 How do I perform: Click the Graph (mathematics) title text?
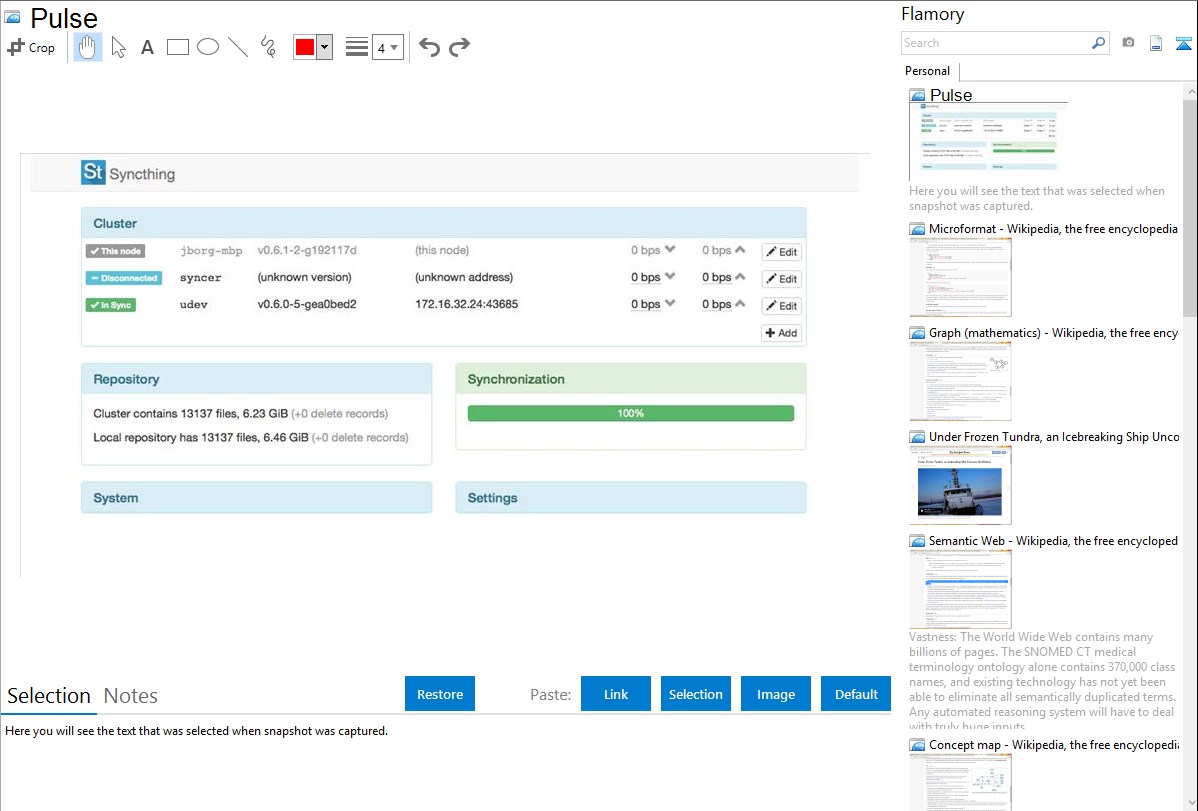pyautogui.click(x=1053, y=333)
